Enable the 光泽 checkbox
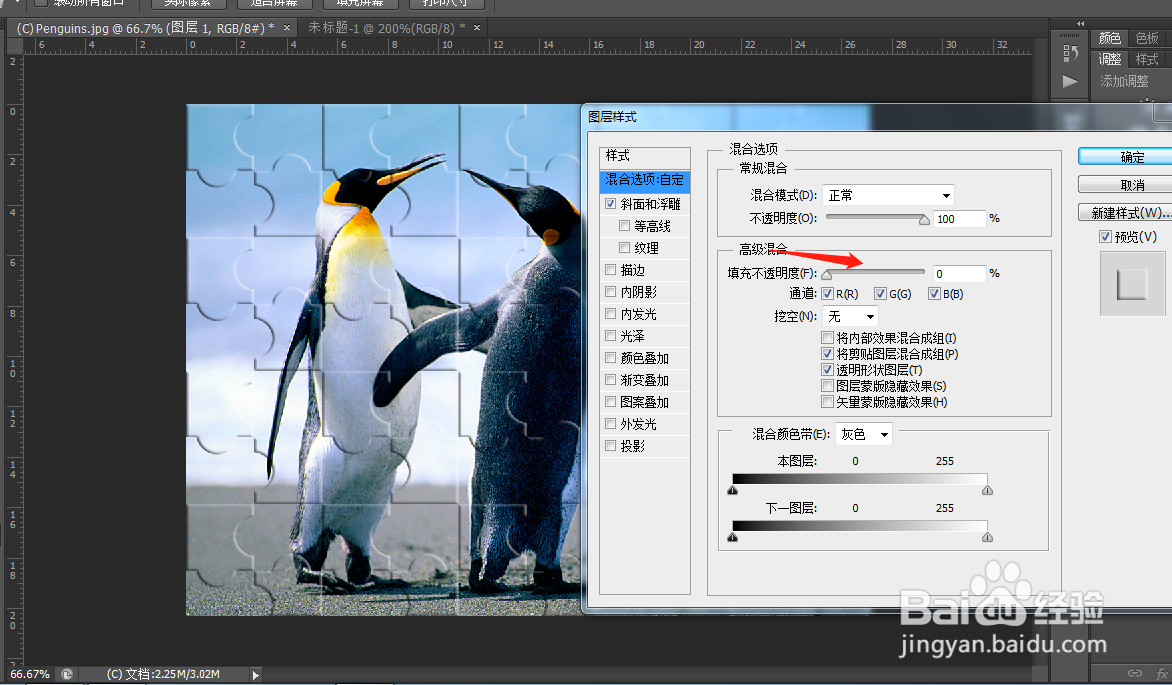The width and height of the screenshot is (1172, 685). (611, 335)
